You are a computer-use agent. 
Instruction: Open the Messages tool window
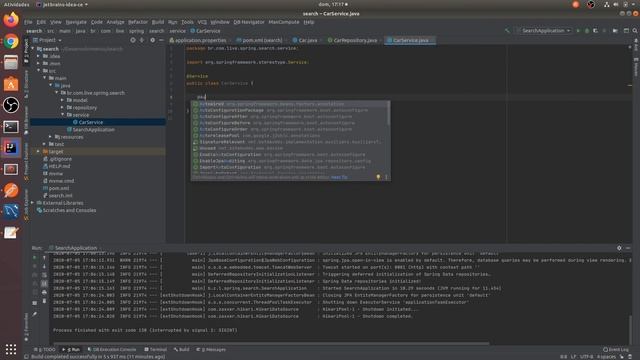coord(211,349)
